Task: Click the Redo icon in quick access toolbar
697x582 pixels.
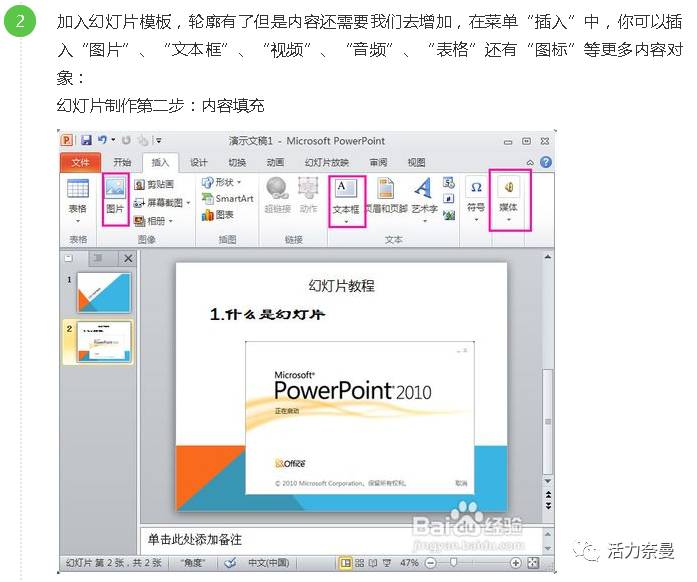Action: point(126,140)
